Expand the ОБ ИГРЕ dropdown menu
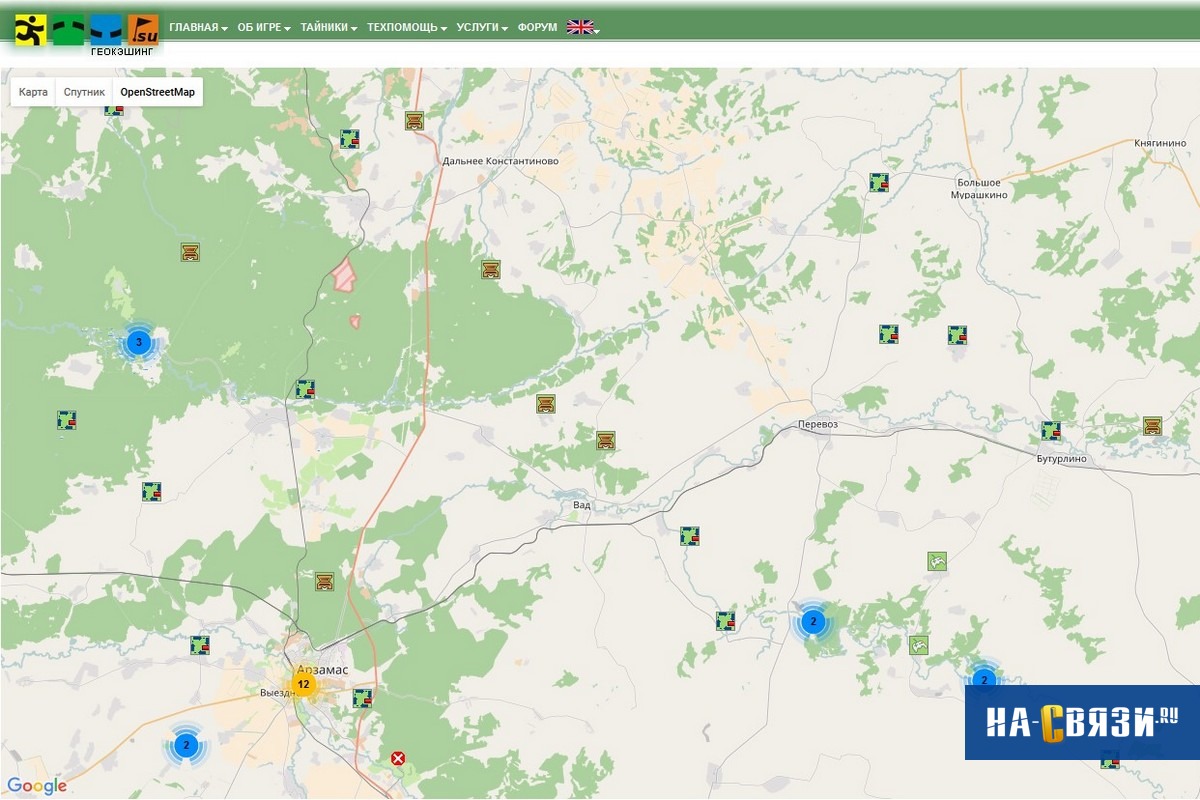The image size is (1200, 800). pos(263,28)
